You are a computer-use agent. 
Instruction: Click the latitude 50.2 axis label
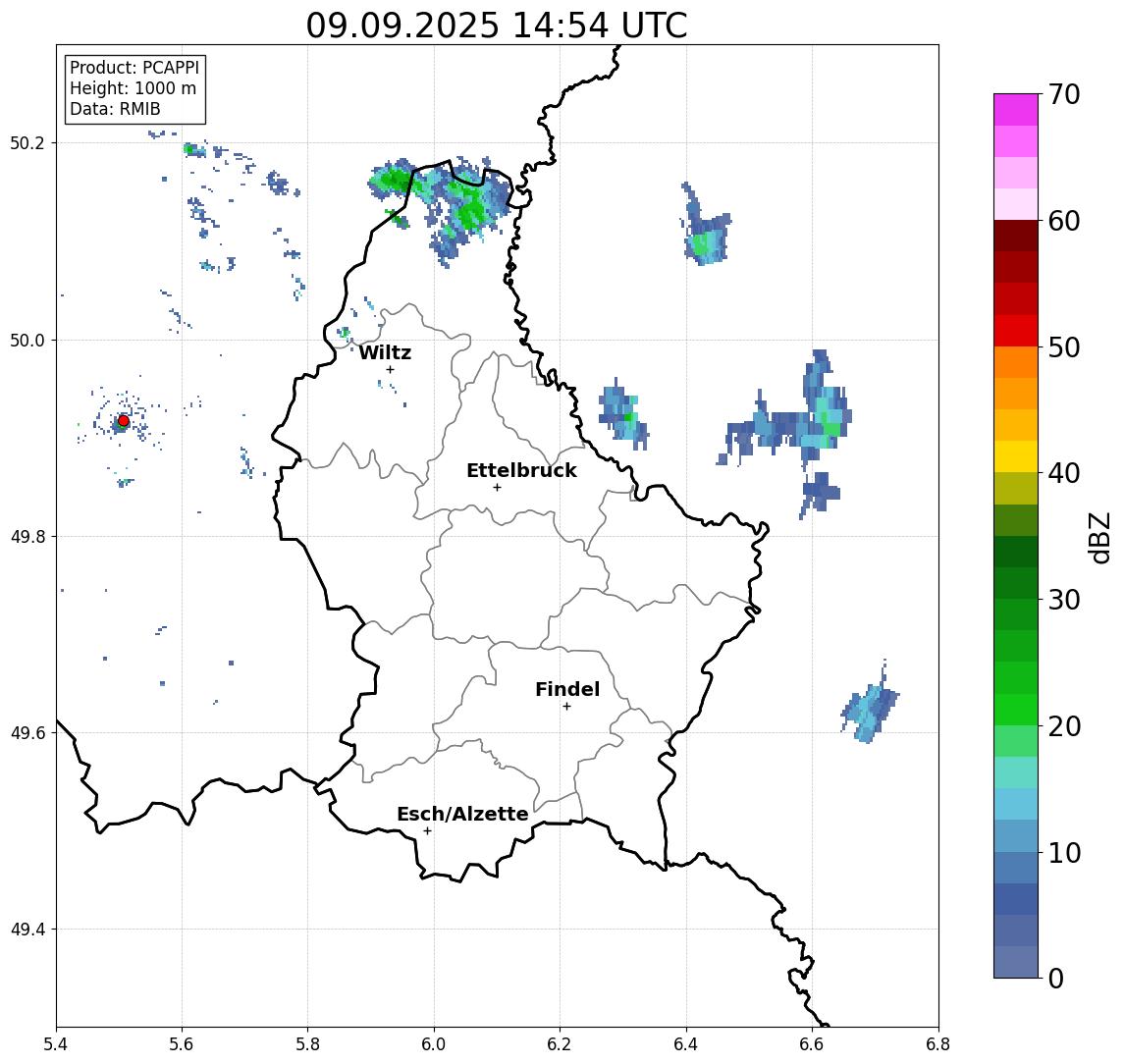(x=27, y=142)
